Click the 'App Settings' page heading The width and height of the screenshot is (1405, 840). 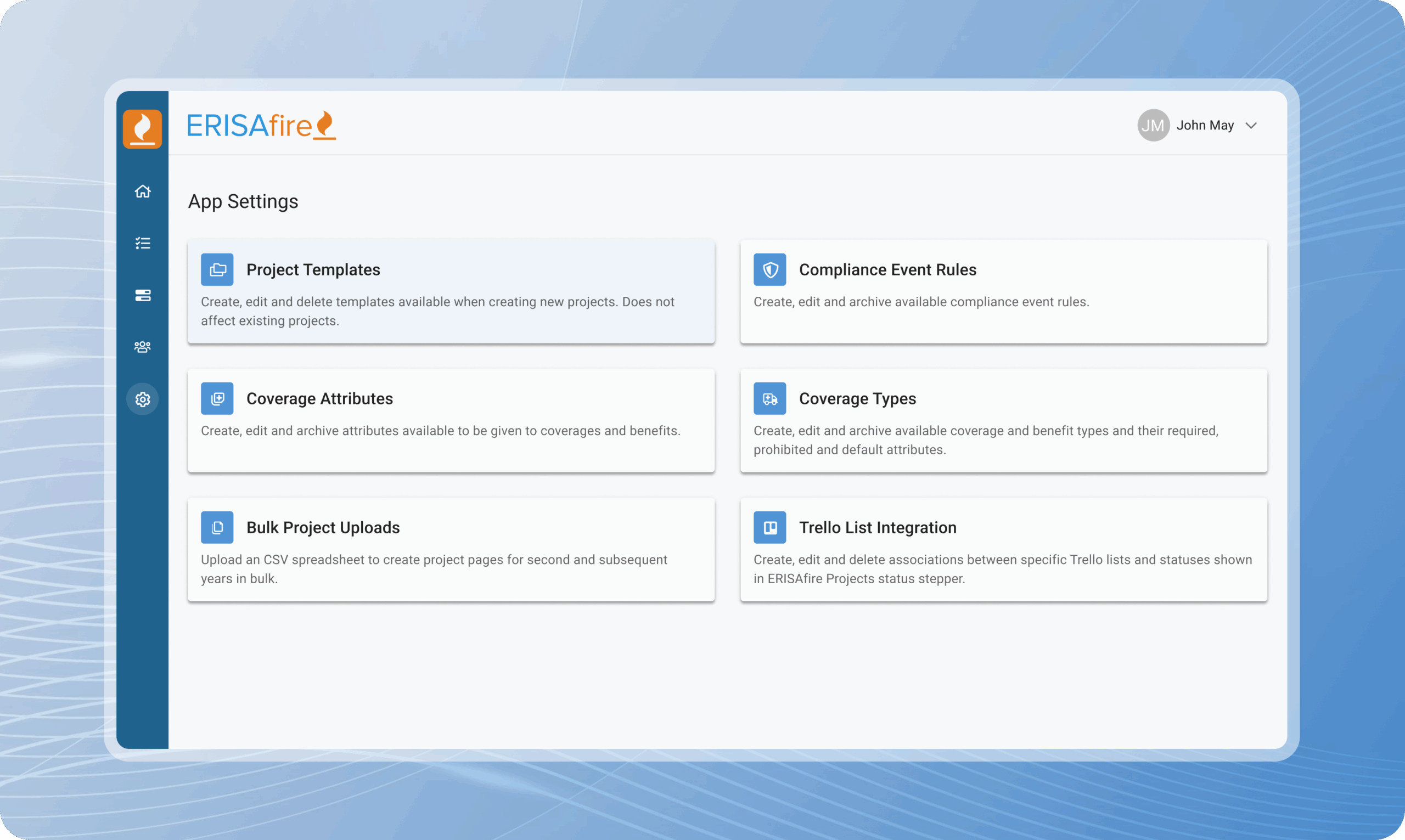[243, 201]
